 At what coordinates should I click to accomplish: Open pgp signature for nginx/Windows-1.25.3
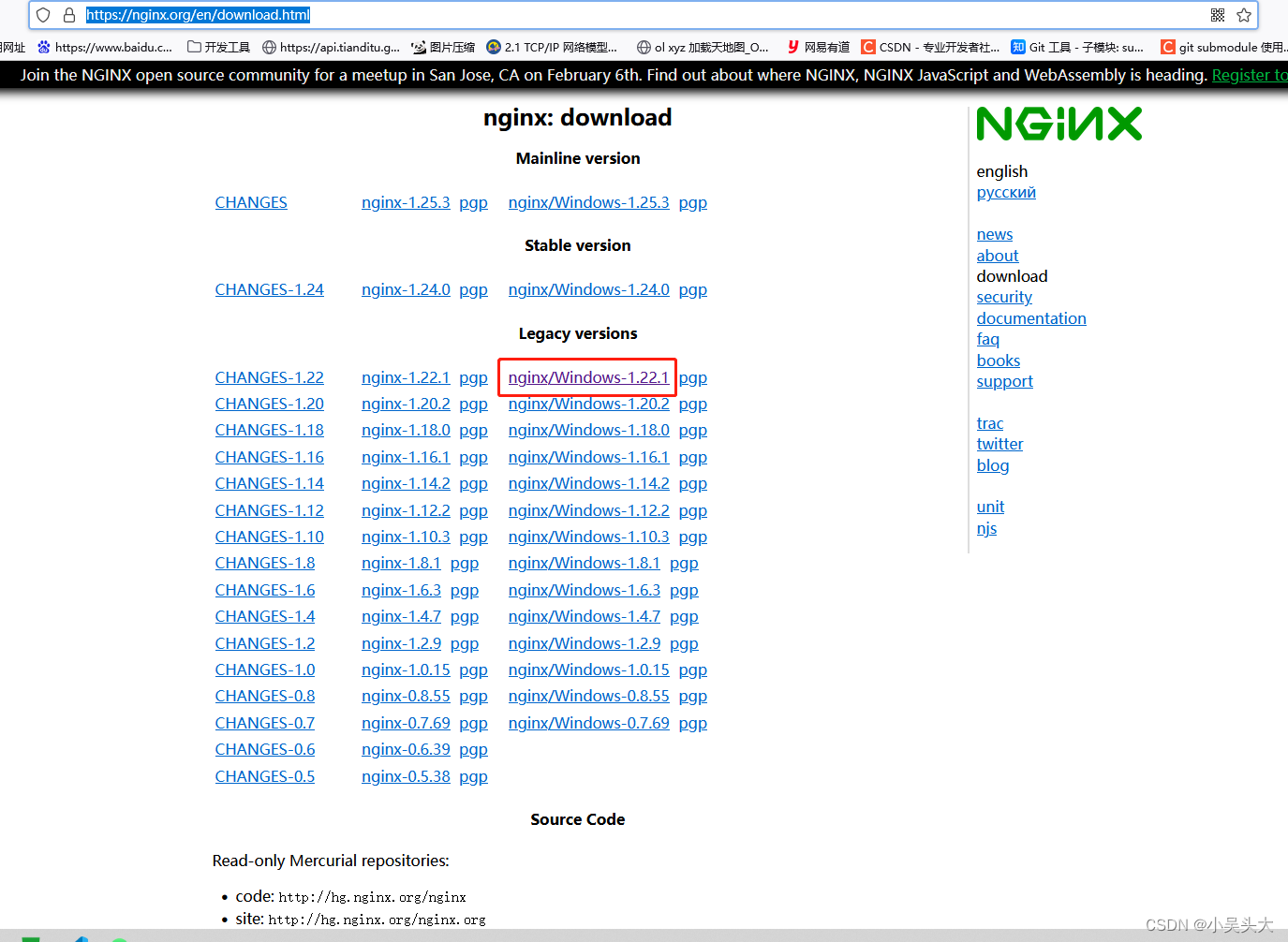[x=693, y=202]
